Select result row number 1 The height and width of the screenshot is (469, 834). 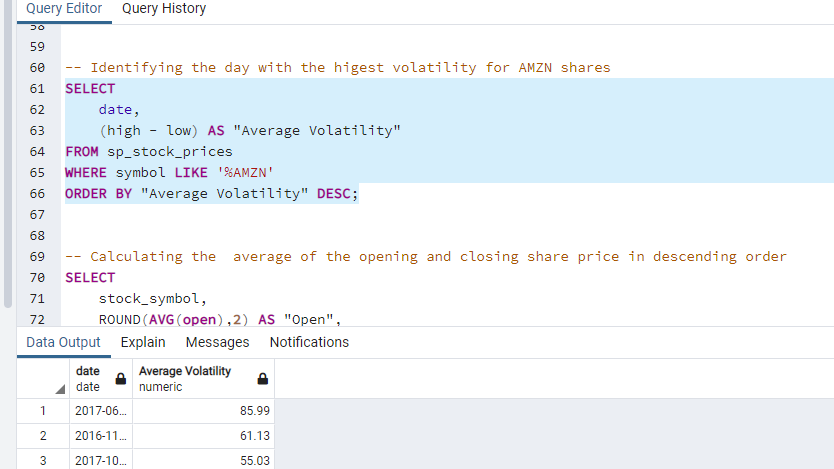[x=43, y=411]
